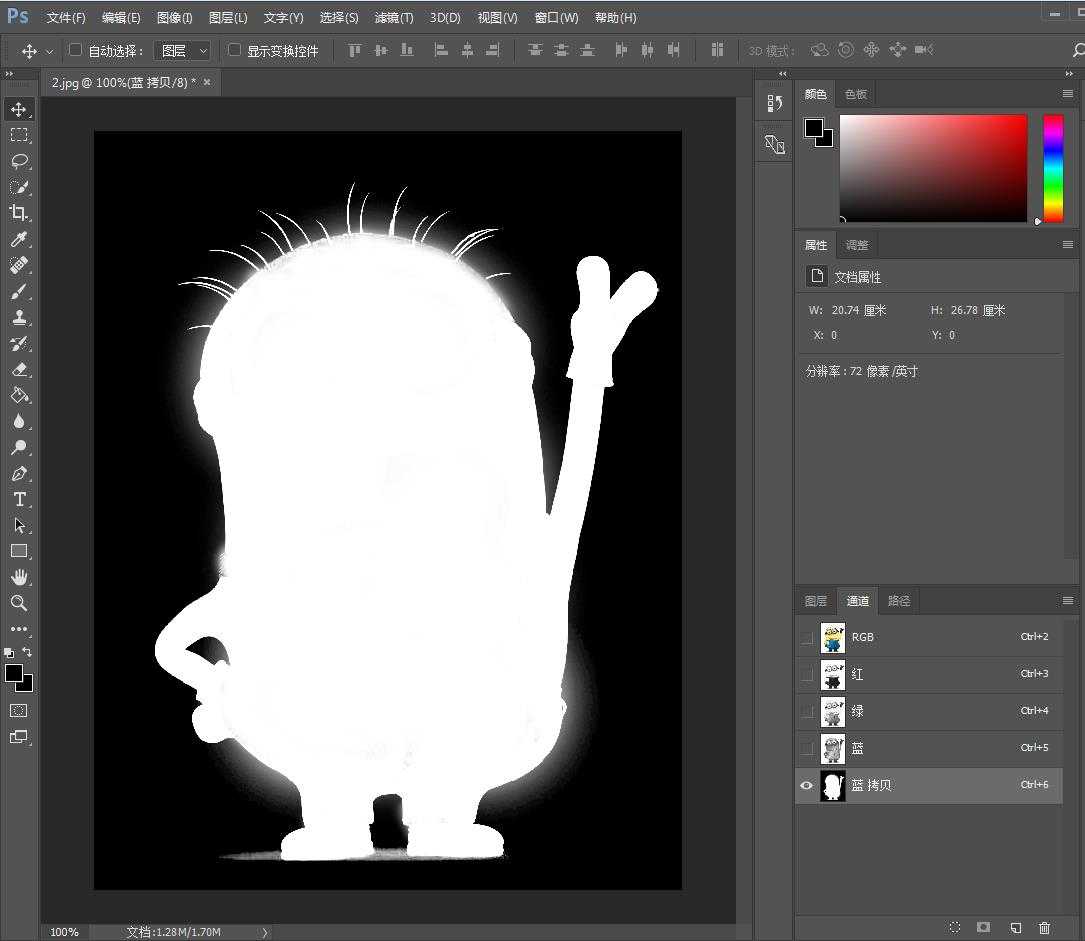The width and height of the screenshot is (1085, 941).
Task: Select the Eraser tool
Action: pos(19,369)
